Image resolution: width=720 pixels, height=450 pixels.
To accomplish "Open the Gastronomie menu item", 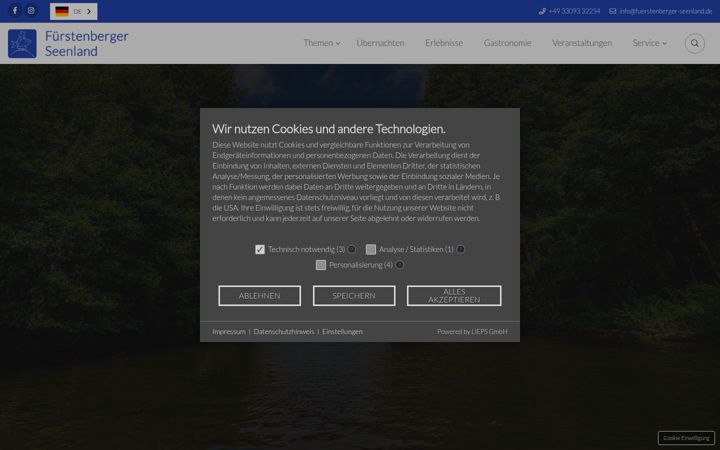I will coord(507,43).
